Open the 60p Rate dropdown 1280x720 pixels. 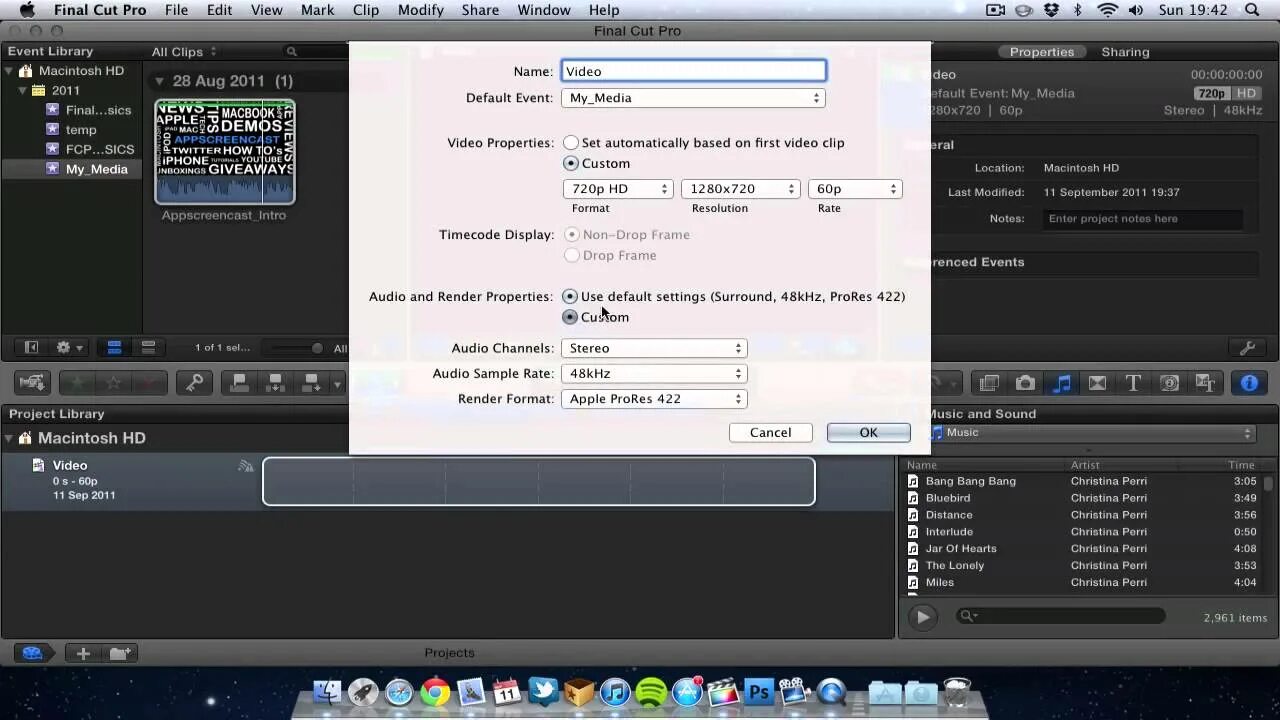[855, 189]
